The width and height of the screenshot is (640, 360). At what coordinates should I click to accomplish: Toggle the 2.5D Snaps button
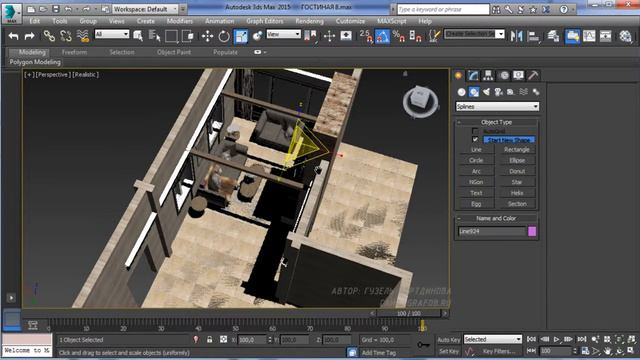[x=366, y=36]
